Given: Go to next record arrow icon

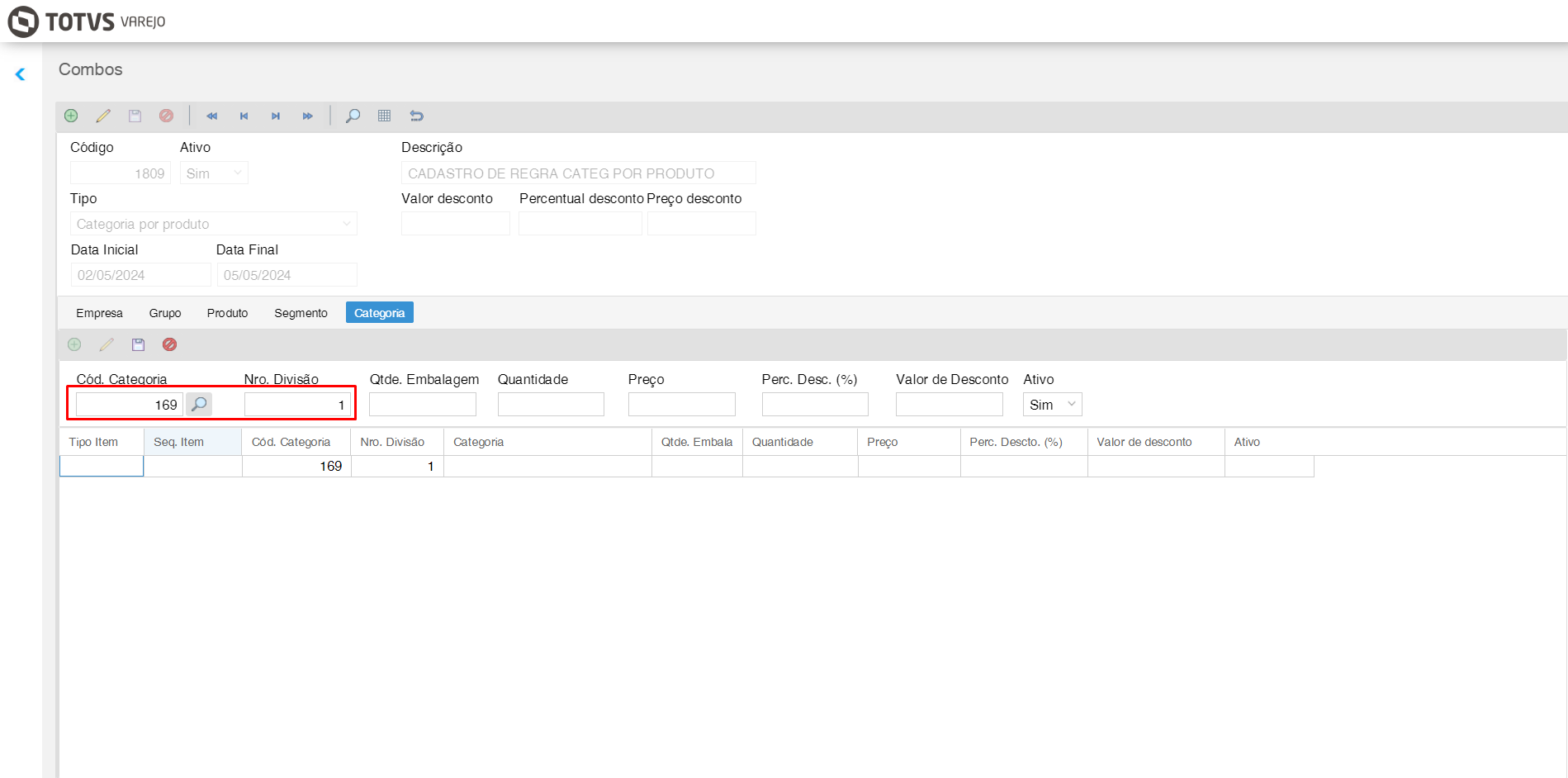Looking at the screenshot, I should (276, 116).
